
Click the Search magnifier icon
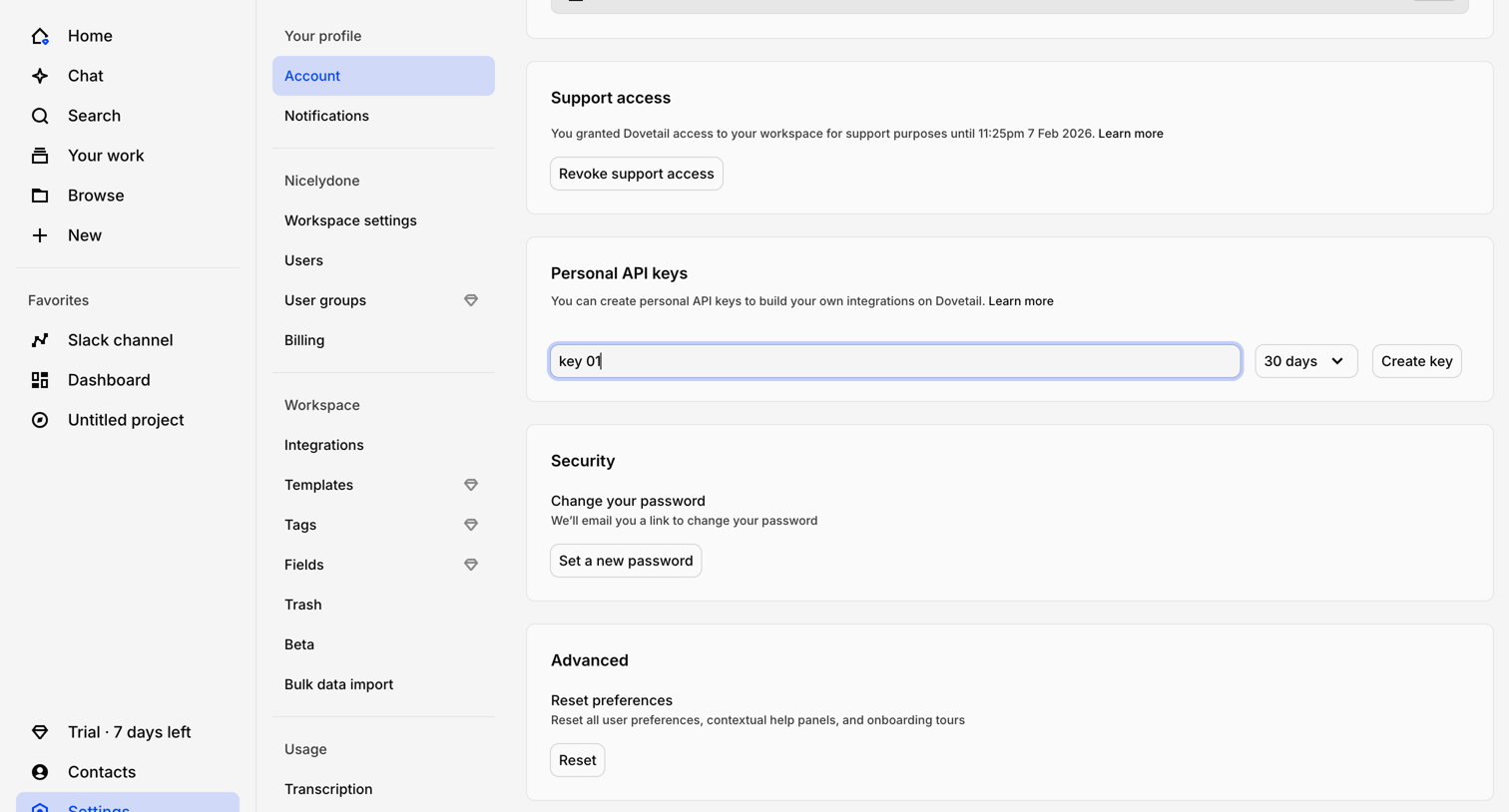click(x=40, y=116)
